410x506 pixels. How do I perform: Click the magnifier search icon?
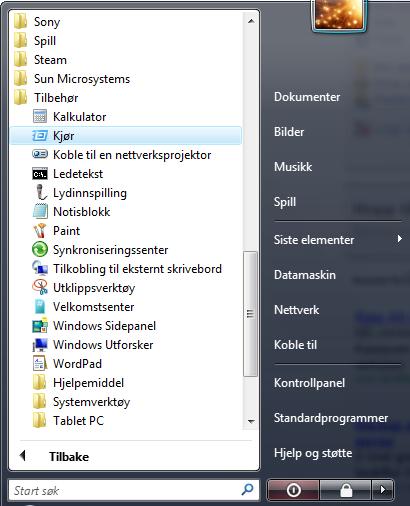tap(247, 489)
